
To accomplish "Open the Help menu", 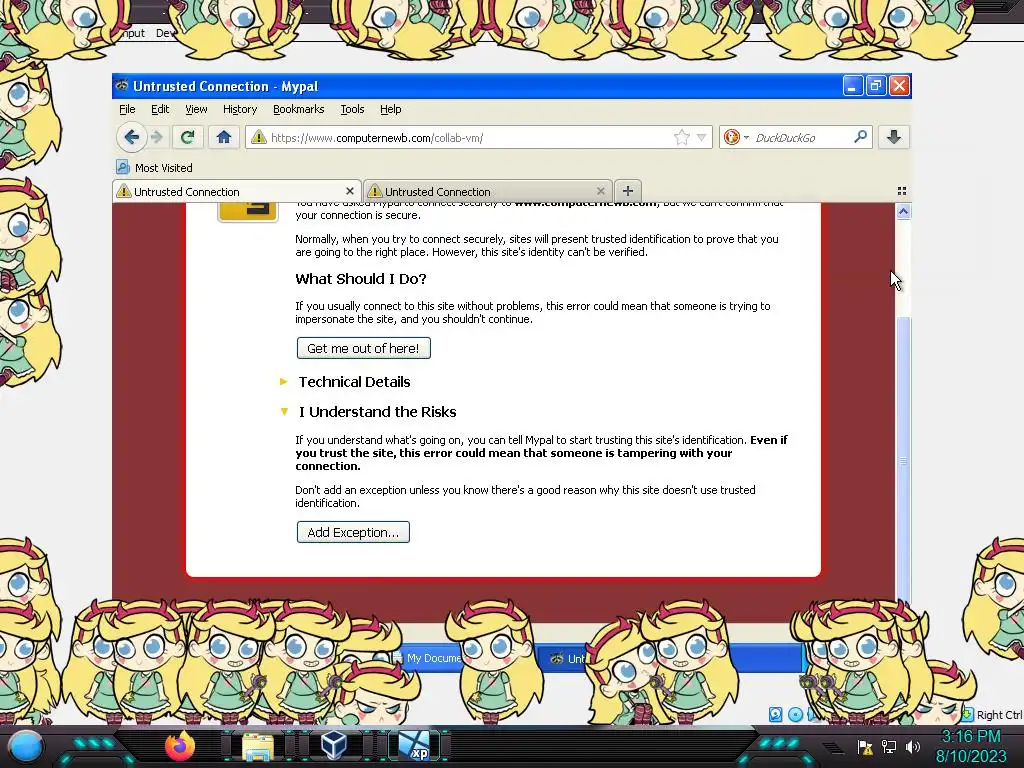I will (391, 109).
